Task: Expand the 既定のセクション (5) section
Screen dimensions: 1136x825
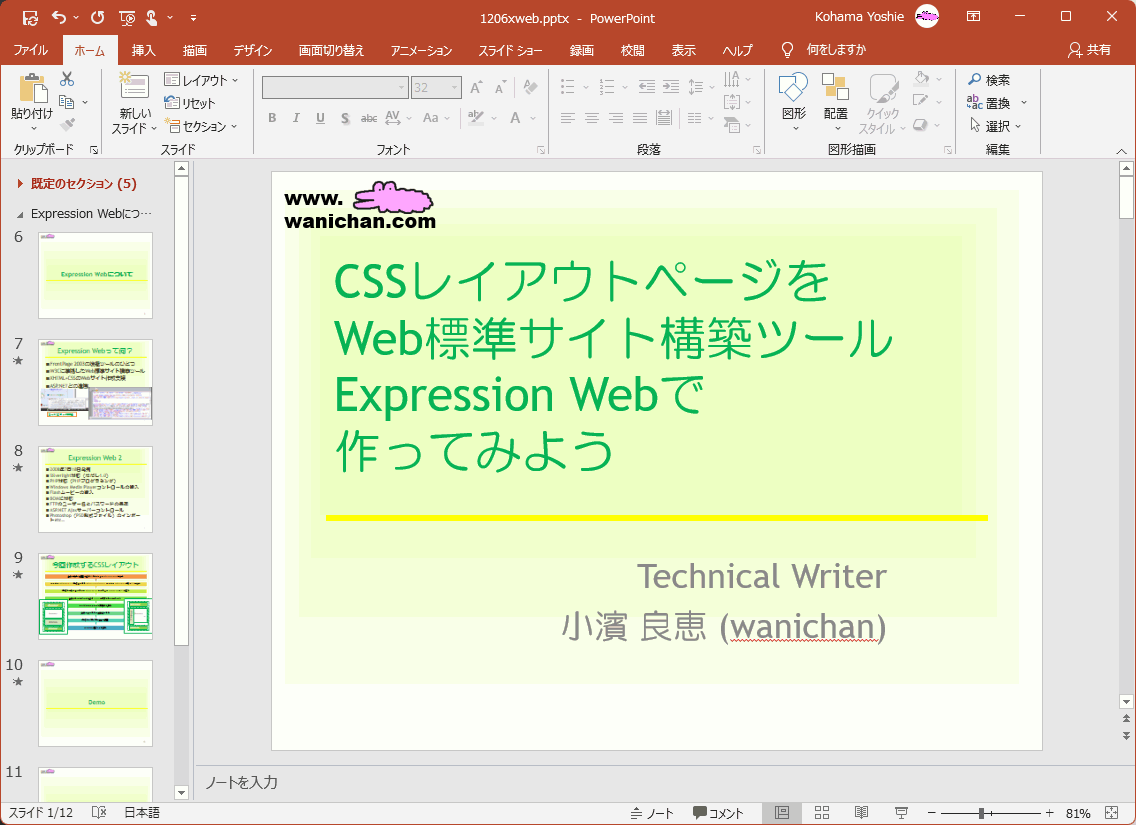Action: coord(20,184)
